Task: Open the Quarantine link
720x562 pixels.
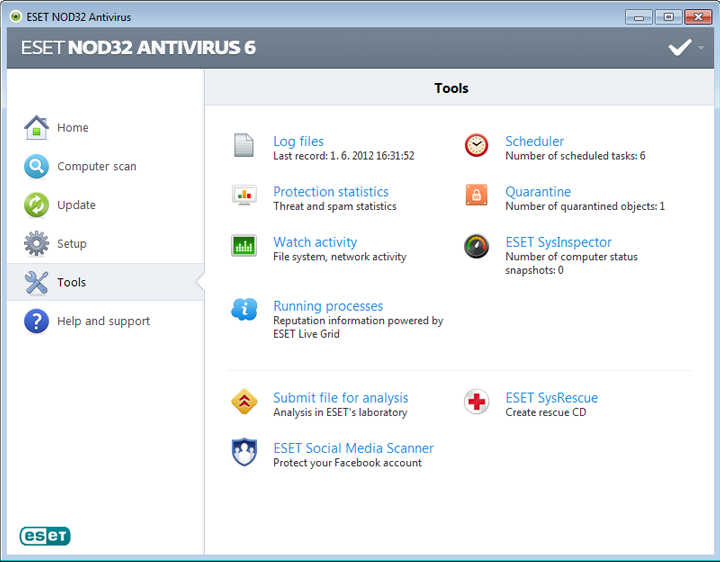Action: [x=538, y=191]
